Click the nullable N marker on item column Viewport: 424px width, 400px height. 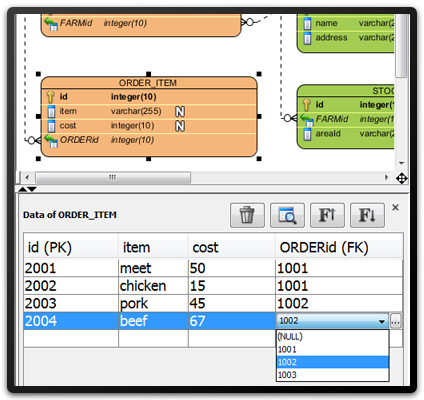tap(180, 112)
